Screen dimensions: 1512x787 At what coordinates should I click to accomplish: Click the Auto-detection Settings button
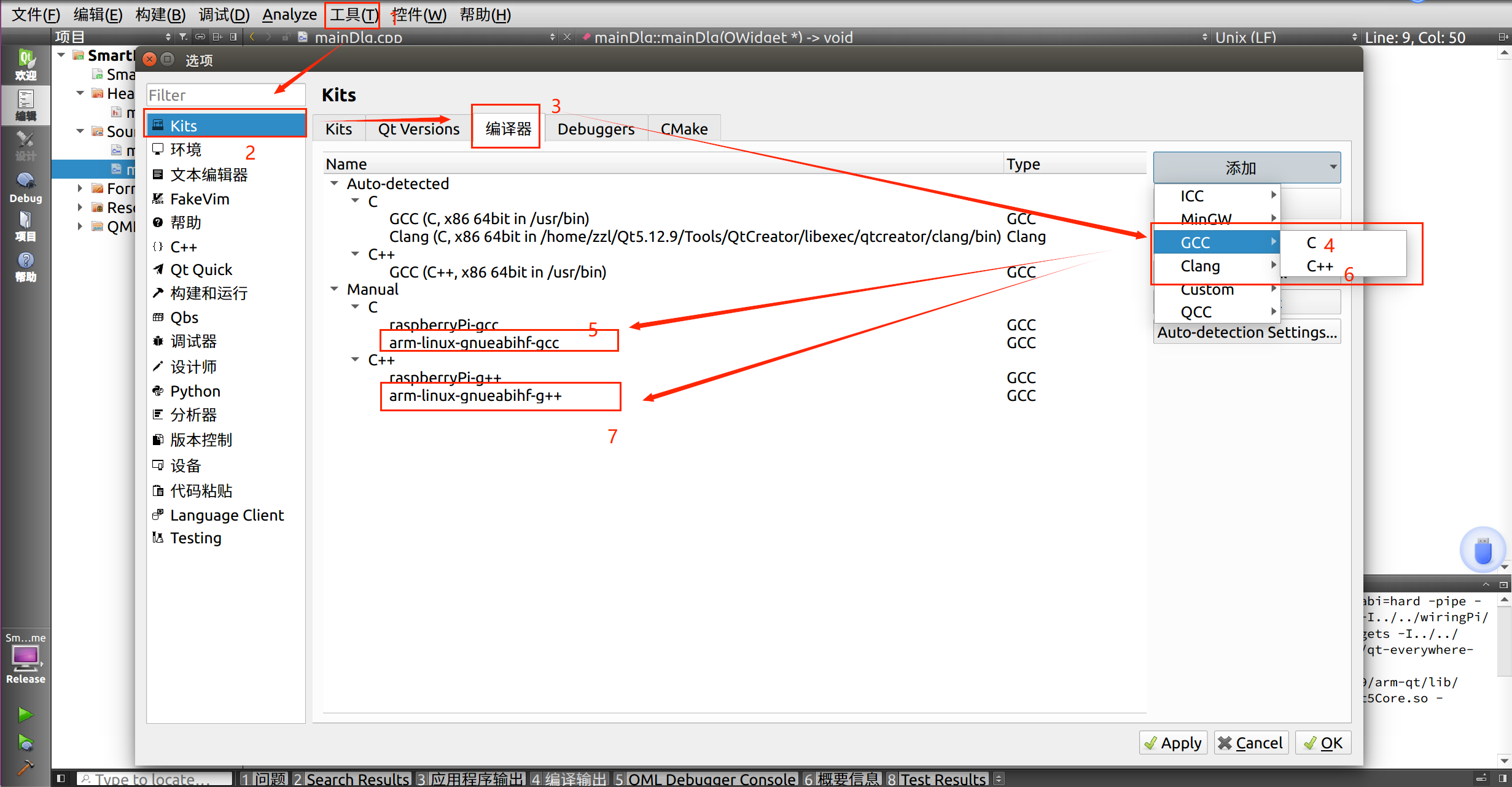coord(1247,332)
